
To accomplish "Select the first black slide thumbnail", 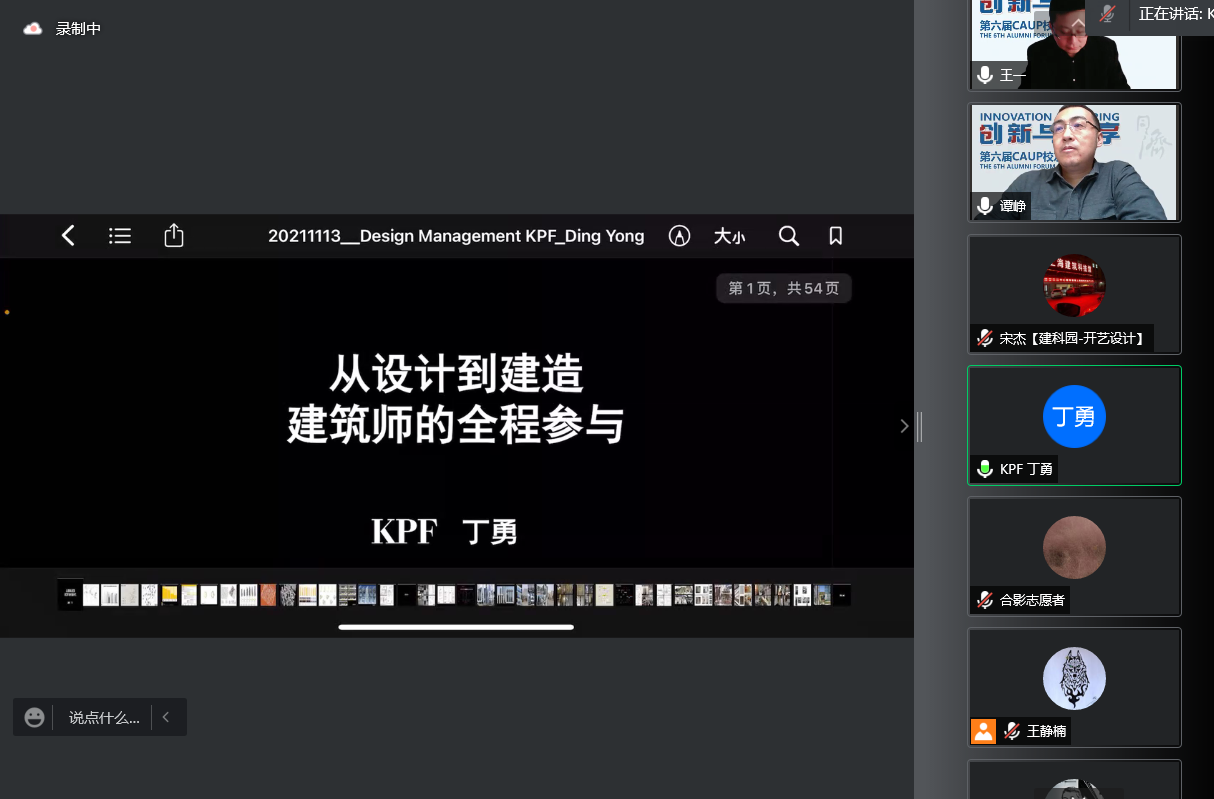I will point(70,594).
